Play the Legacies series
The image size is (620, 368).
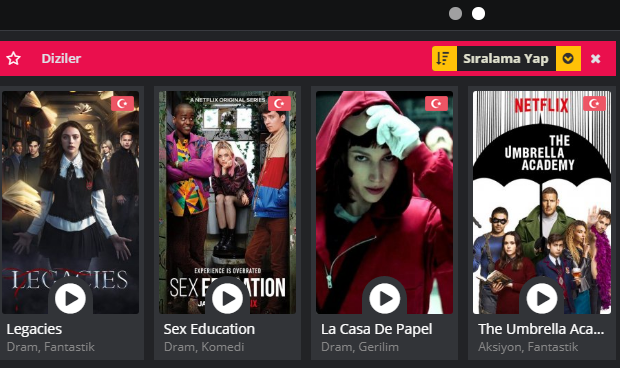pos(70,298)
